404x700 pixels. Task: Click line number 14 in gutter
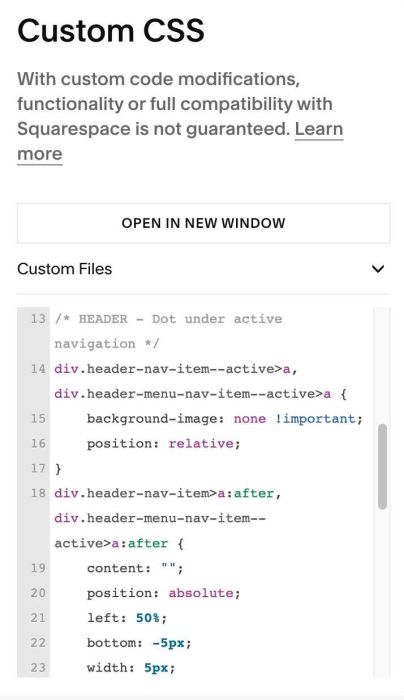[38, 369]
